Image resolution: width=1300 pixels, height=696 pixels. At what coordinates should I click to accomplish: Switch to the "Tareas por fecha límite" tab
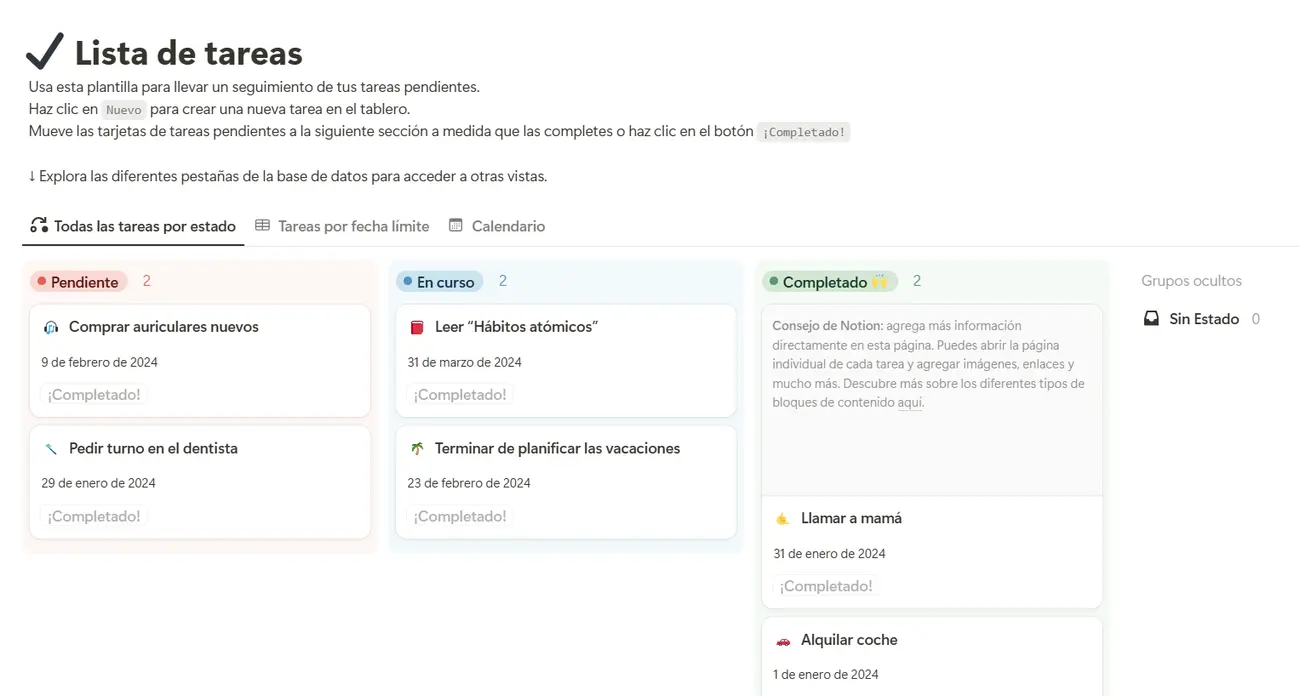(354, 225)
